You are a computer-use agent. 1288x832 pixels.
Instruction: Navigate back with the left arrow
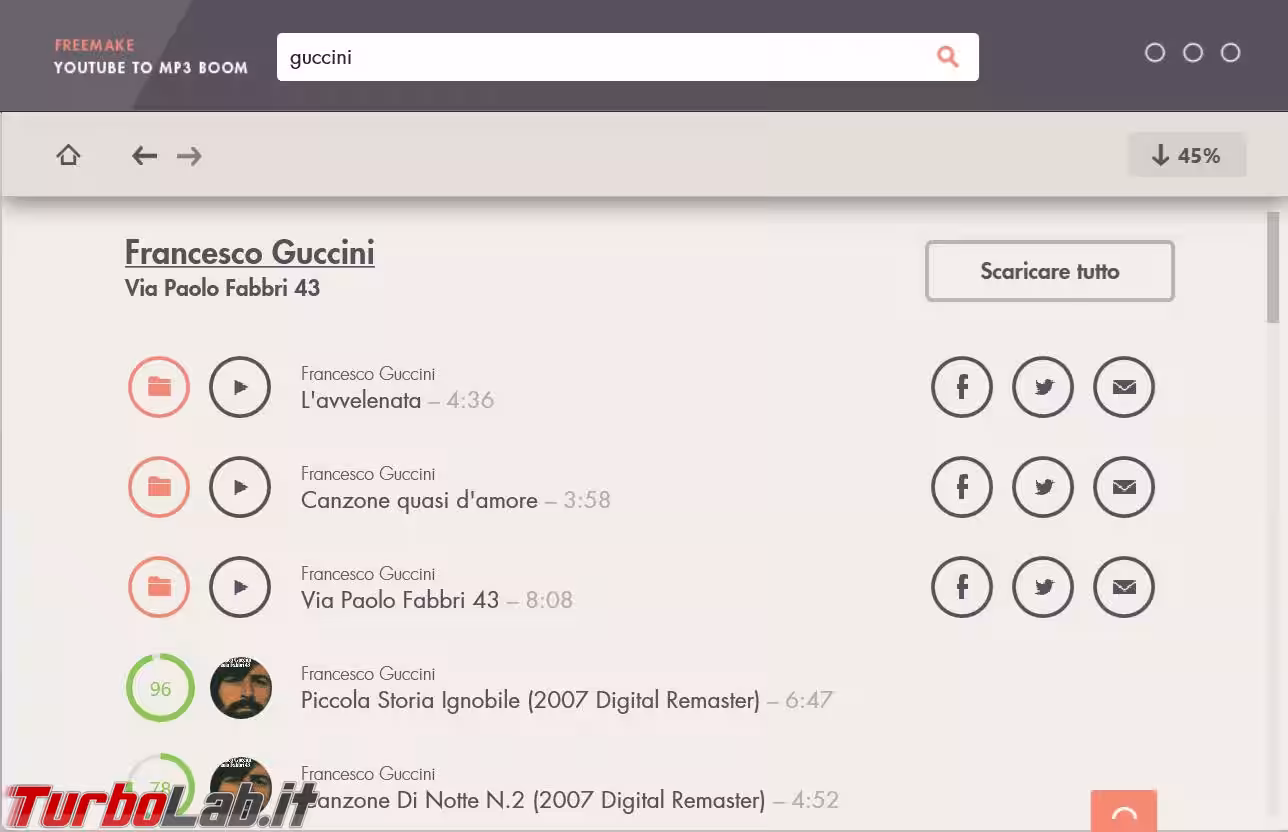click(145, 155)
